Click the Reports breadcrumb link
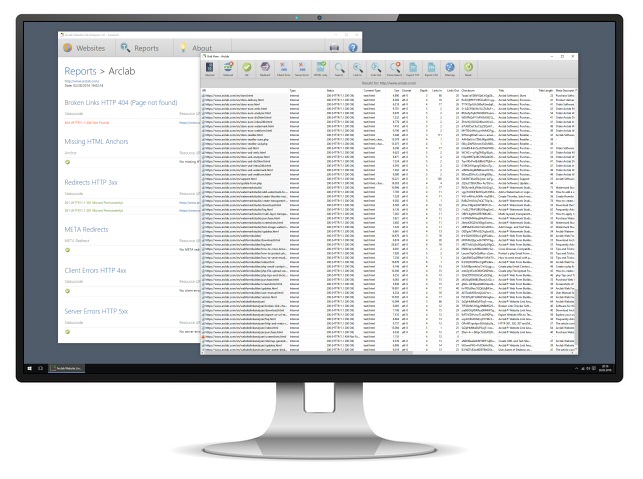This screenshot has height=479, width=643. (80, 71)
